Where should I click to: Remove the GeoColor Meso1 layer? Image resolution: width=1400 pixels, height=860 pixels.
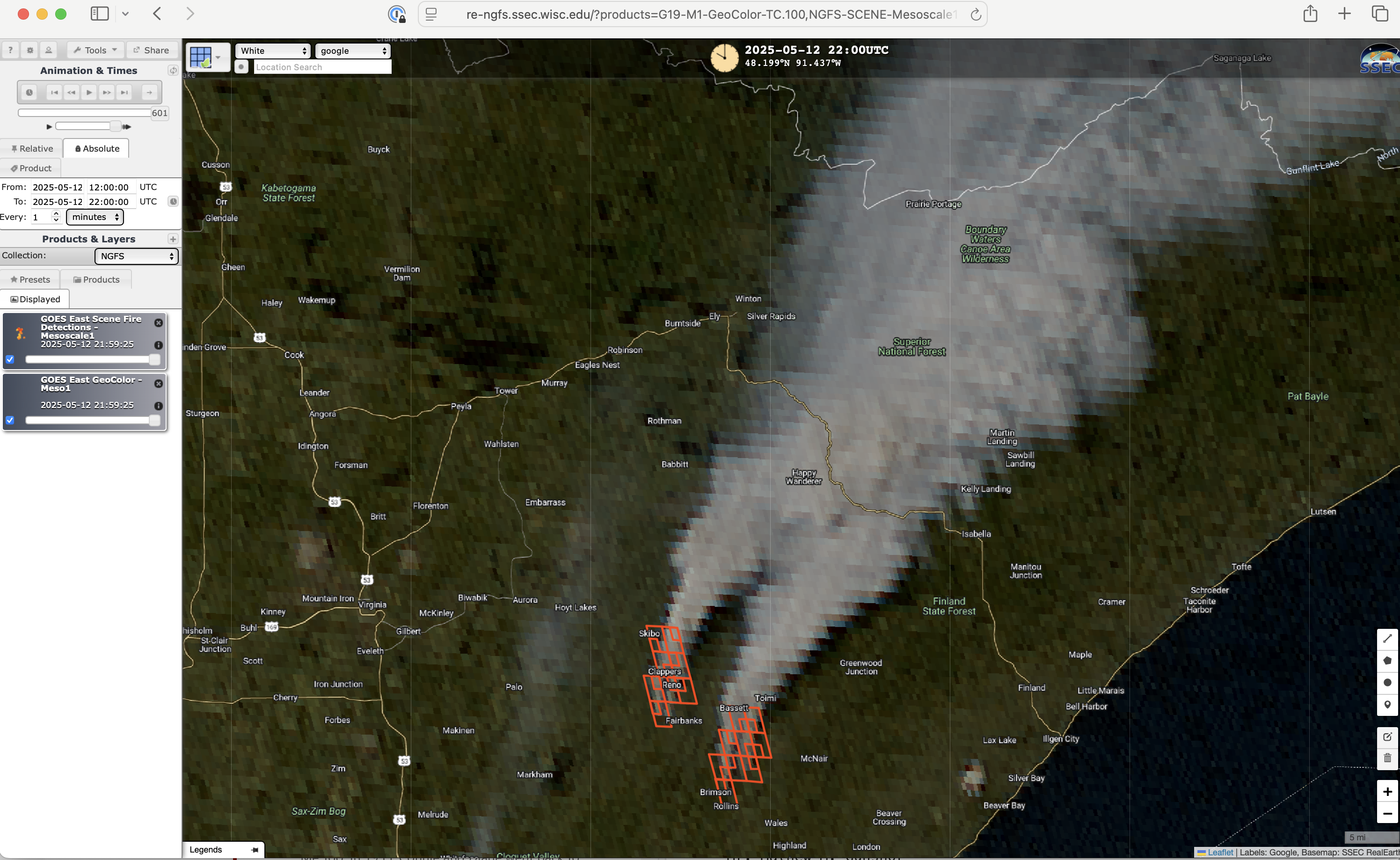(159, 384)
